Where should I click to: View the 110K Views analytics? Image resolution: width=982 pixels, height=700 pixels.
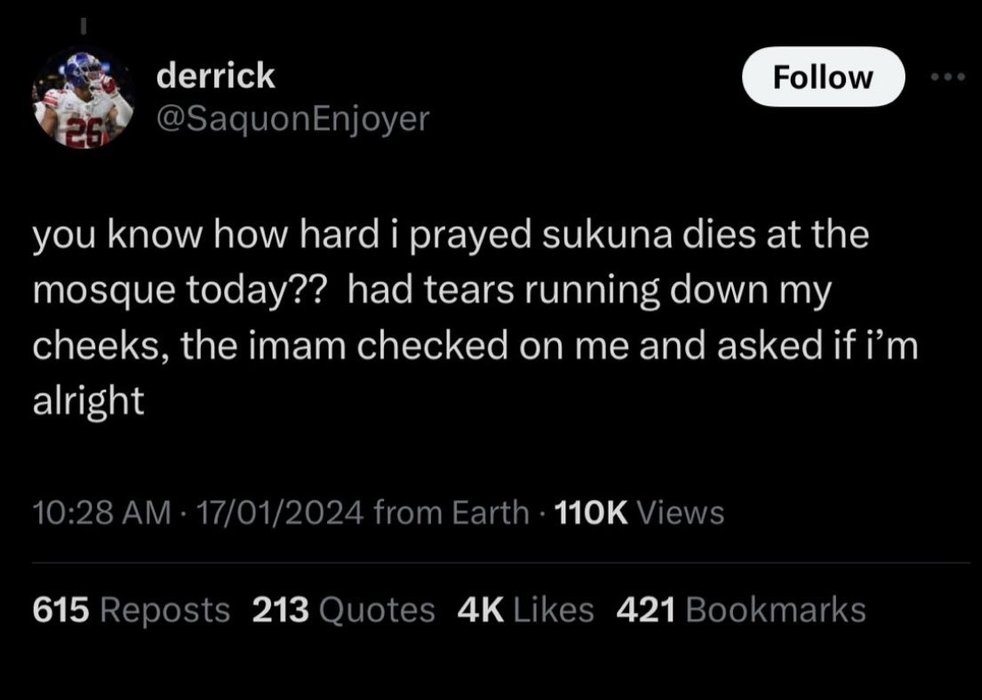(637, 513)
